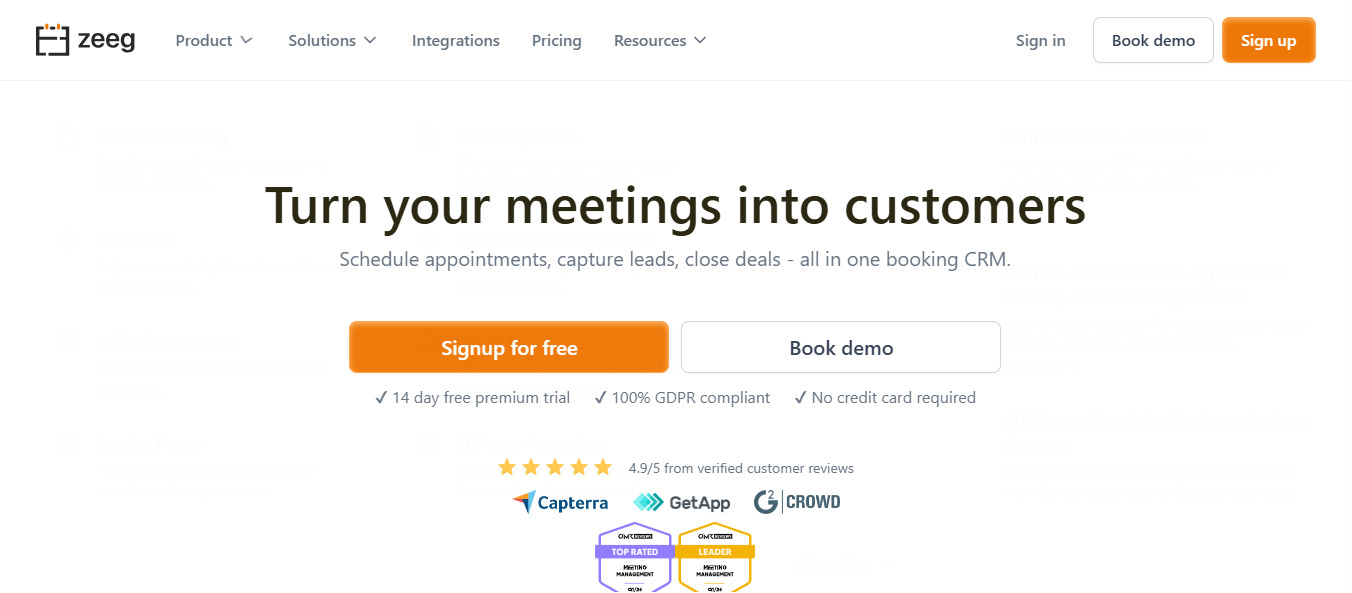Click the Capterra logo
The height and width of the screenshot is (593, 1352).
click(560, 502)
